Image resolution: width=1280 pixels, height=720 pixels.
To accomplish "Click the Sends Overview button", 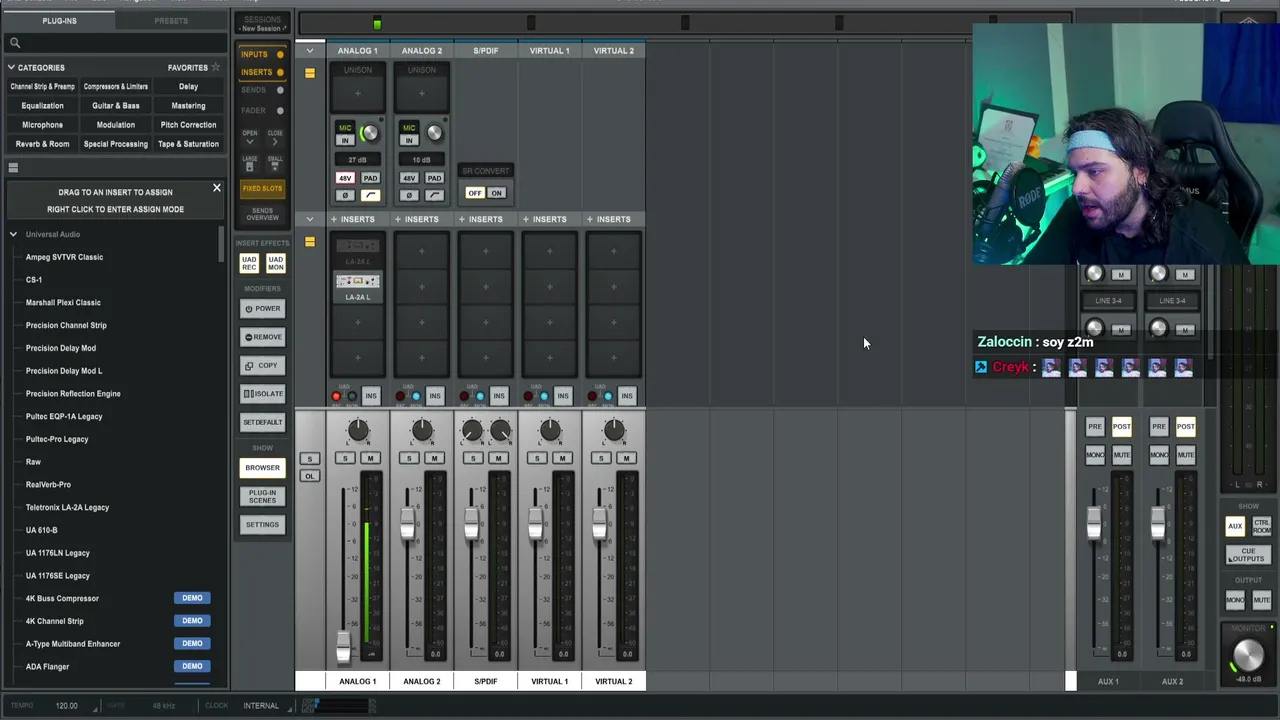I will [262, 215].
